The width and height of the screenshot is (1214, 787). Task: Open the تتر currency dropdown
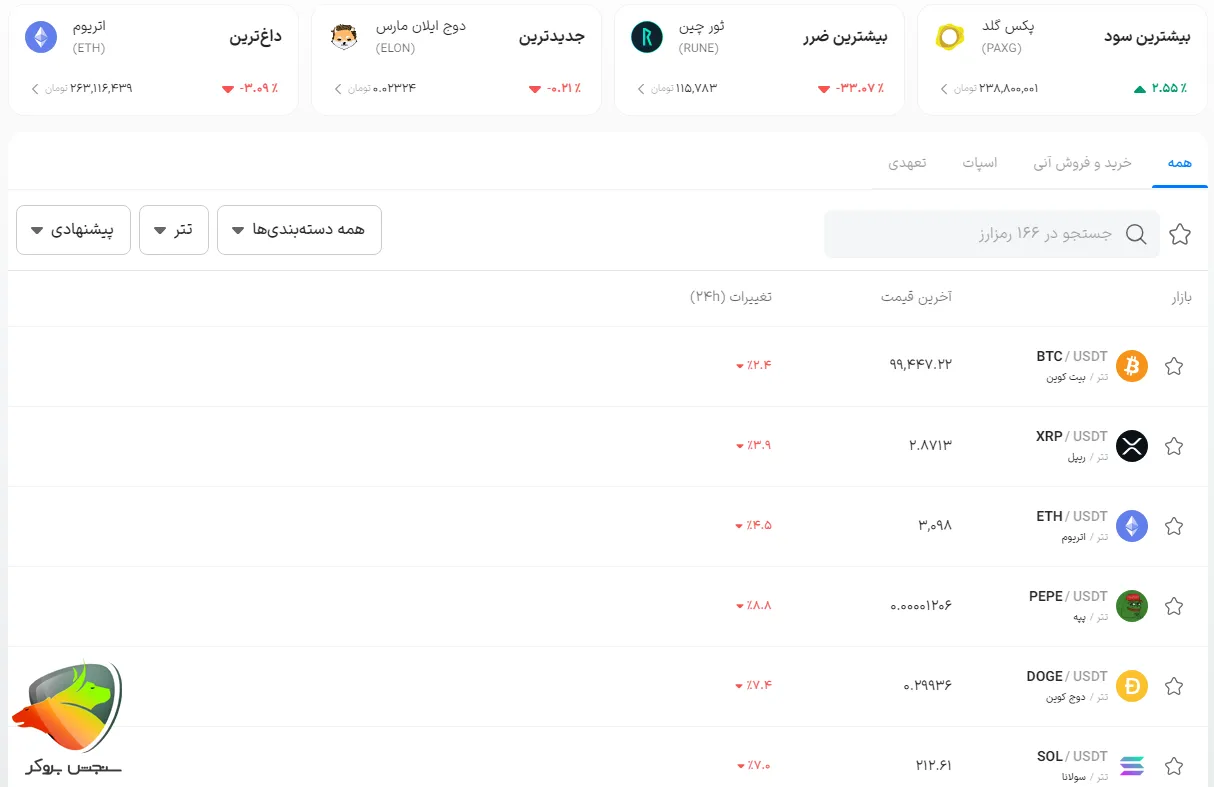[173, 229]
